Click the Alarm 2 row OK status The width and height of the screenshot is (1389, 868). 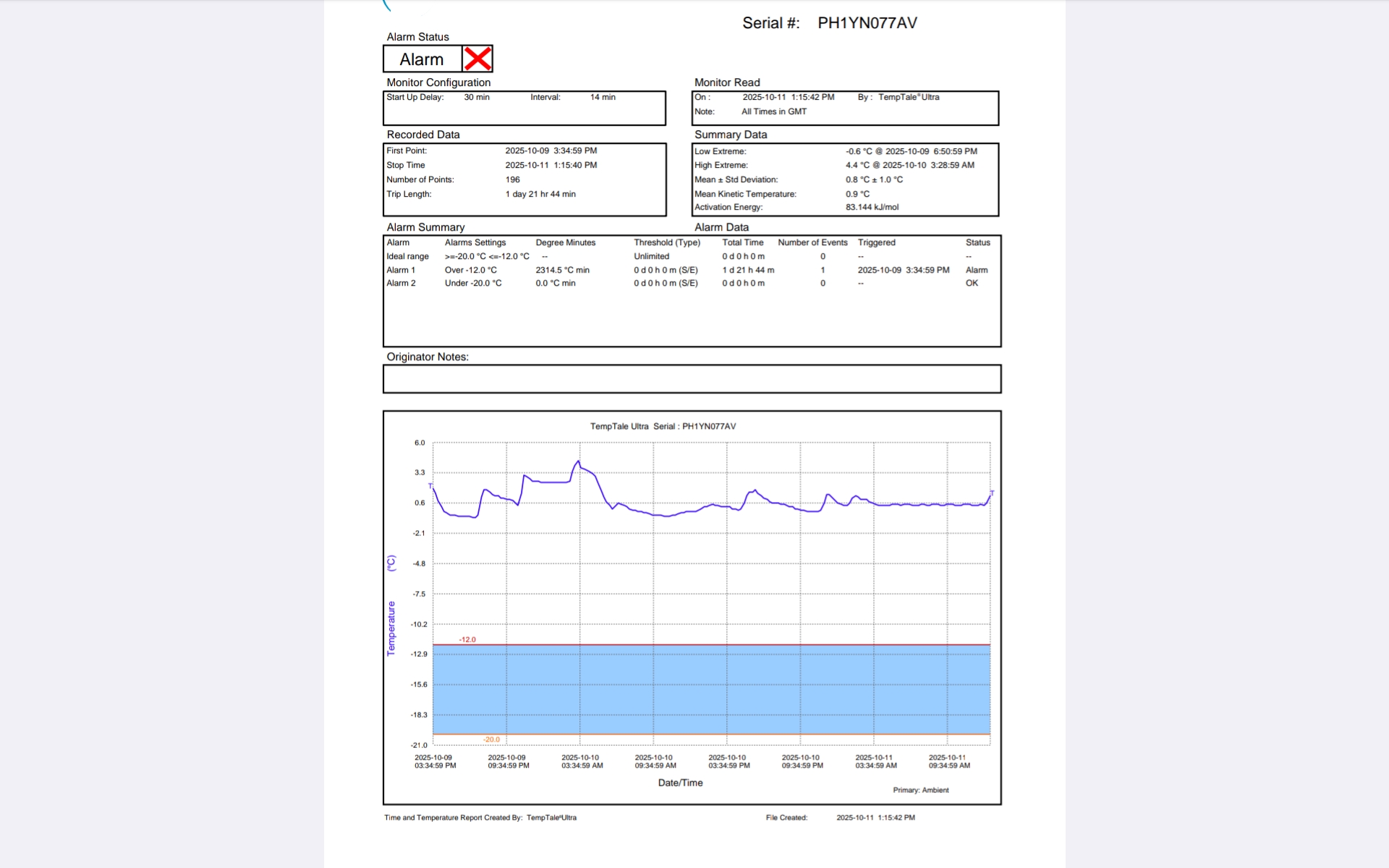pos(972,283)
